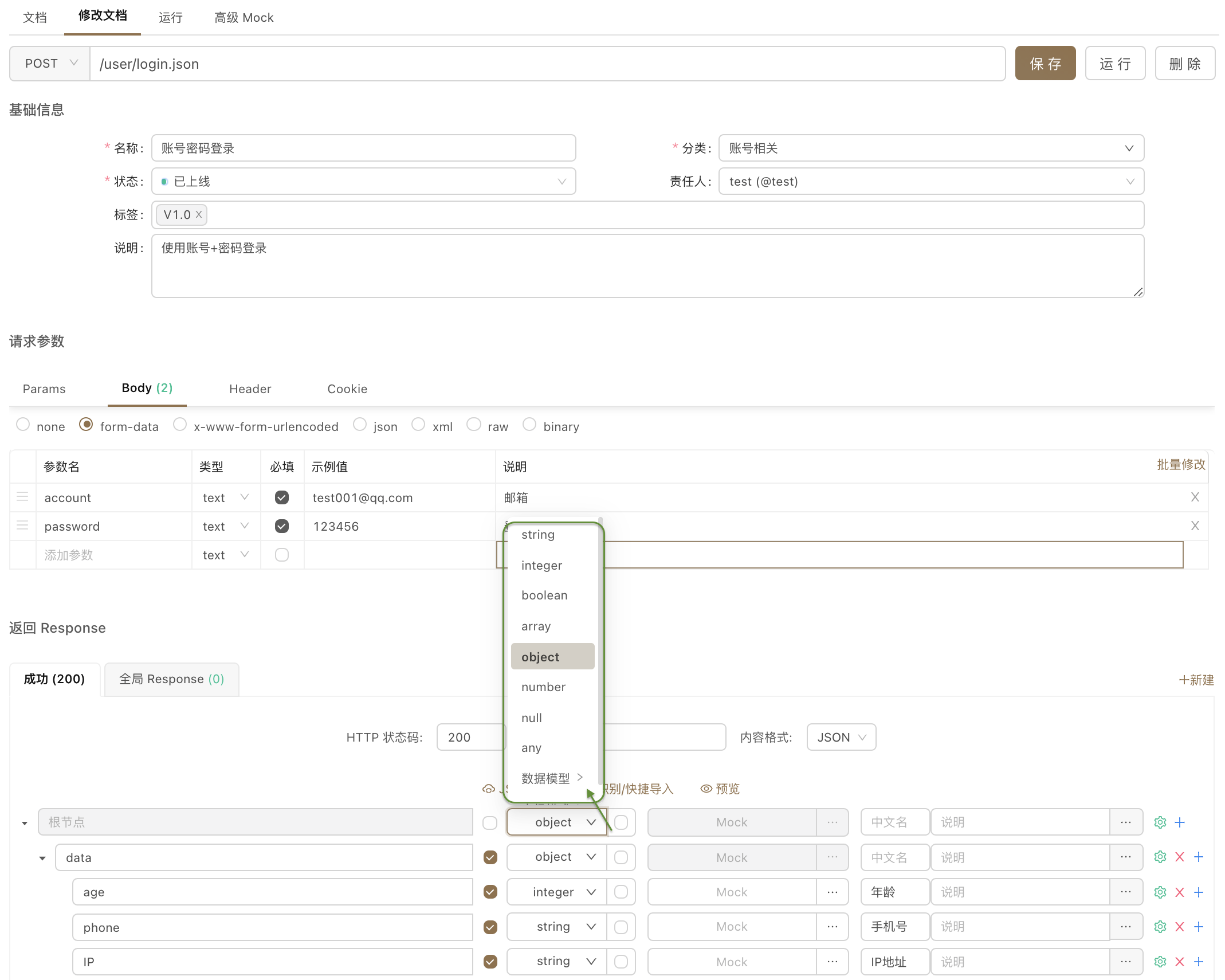This screenshot has width=1225, height=980.
Task: Select the json body type
Action: (360, 425)
